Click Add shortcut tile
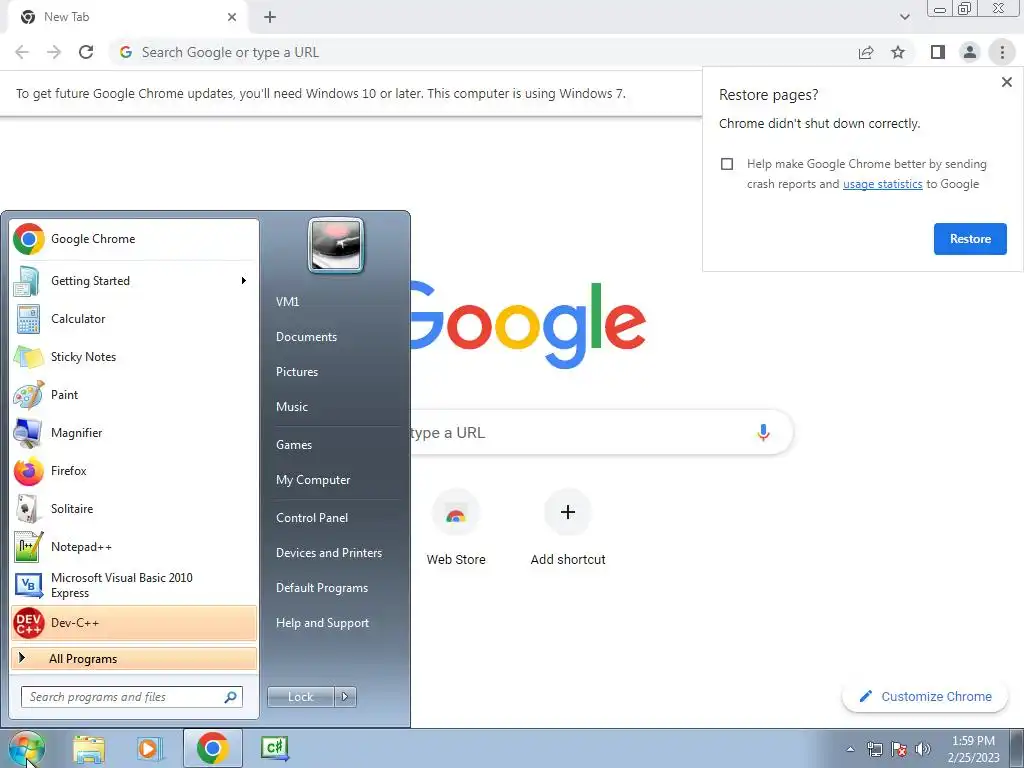This screenshot has width=1024, height=768. [568, 529]
